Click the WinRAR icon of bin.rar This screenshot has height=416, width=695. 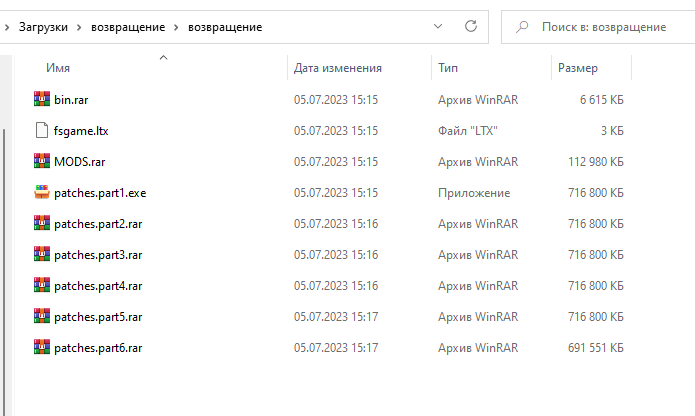pyautogui.click(x=42, y=99)
